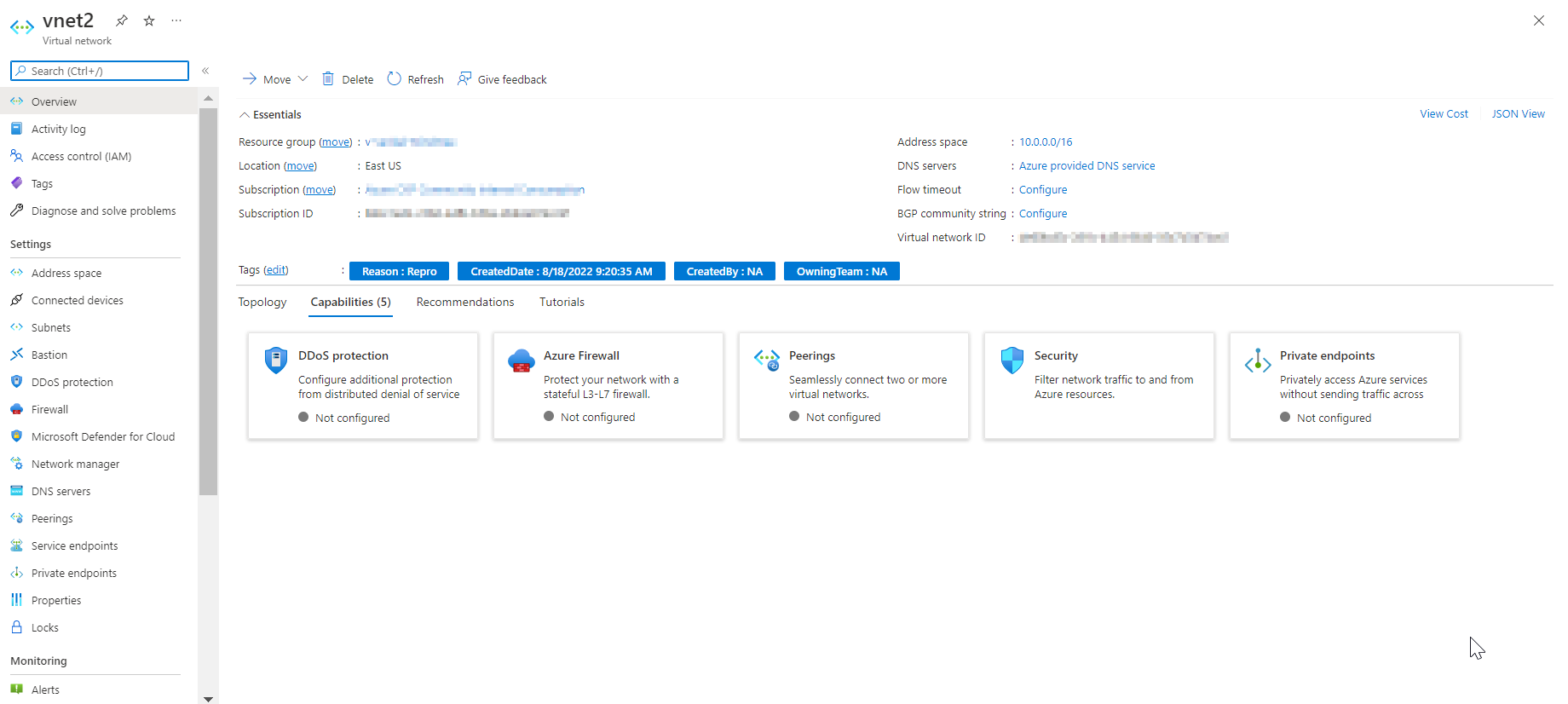Click the Give feedback icon
The width and height of the screenshot is (1568, 704).
(x=464, y=79)
